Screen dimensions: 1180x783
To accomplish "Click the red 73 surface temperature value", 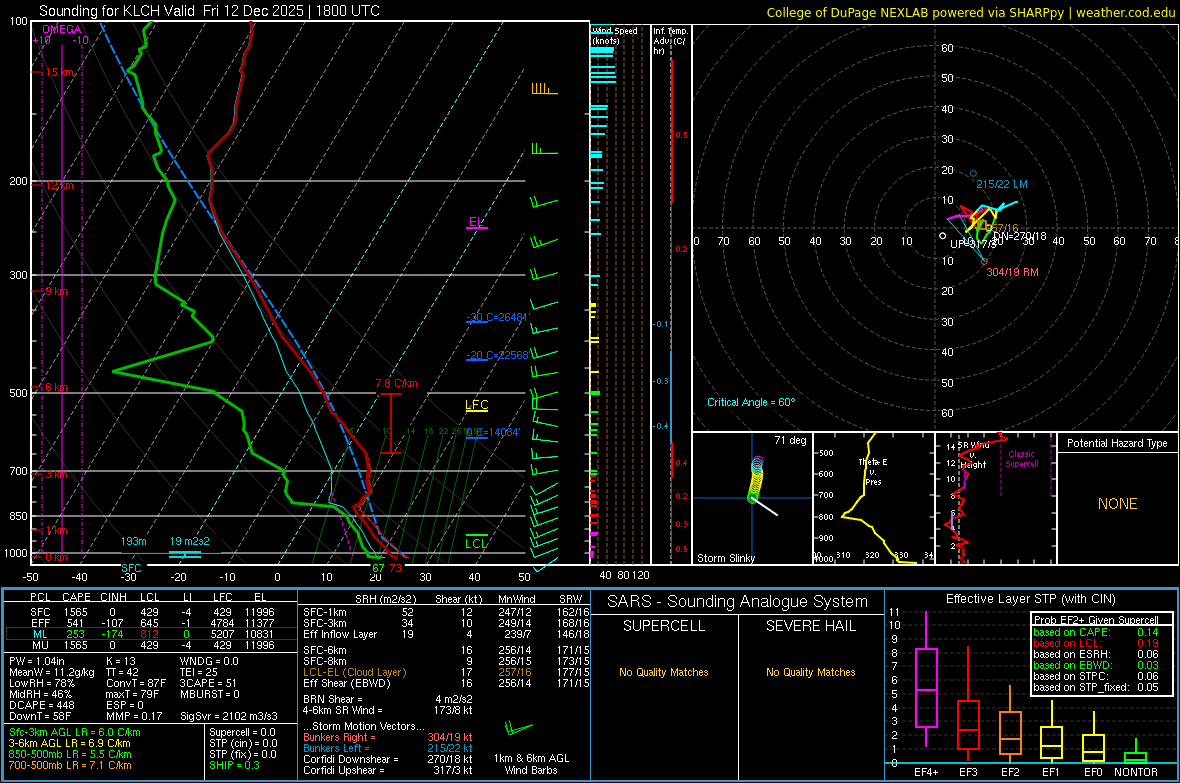I will pyautogui.click(x=396, y=568).
